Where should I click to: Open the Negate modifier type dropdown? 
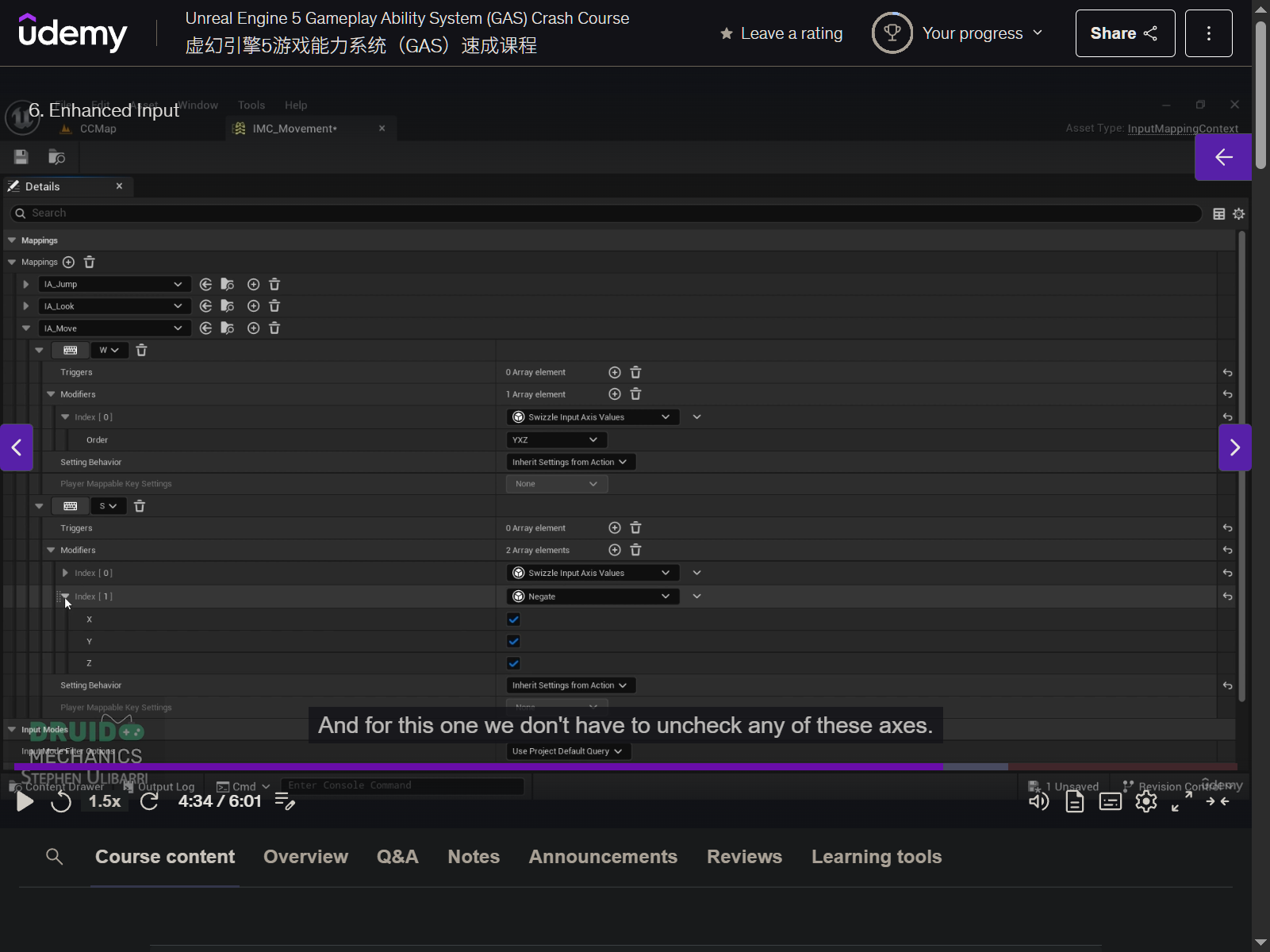click(x=593, y=597)
